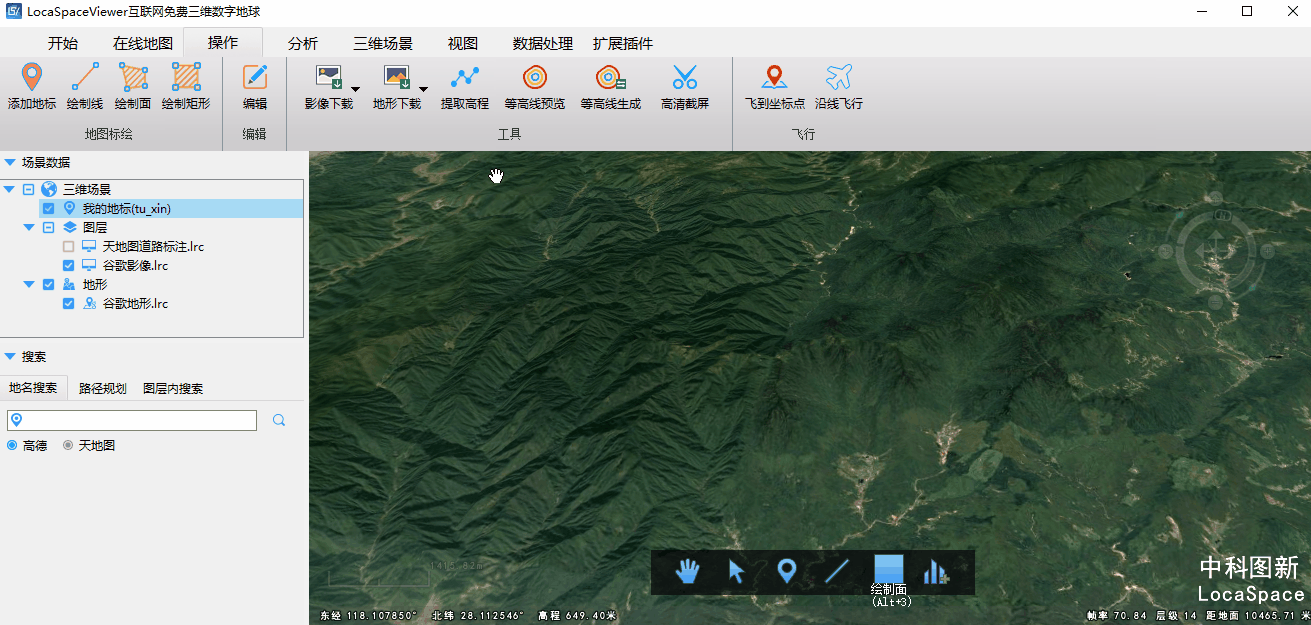
Task: Click the 提取高程 extract elevation tool
Action: coord(465,86)
